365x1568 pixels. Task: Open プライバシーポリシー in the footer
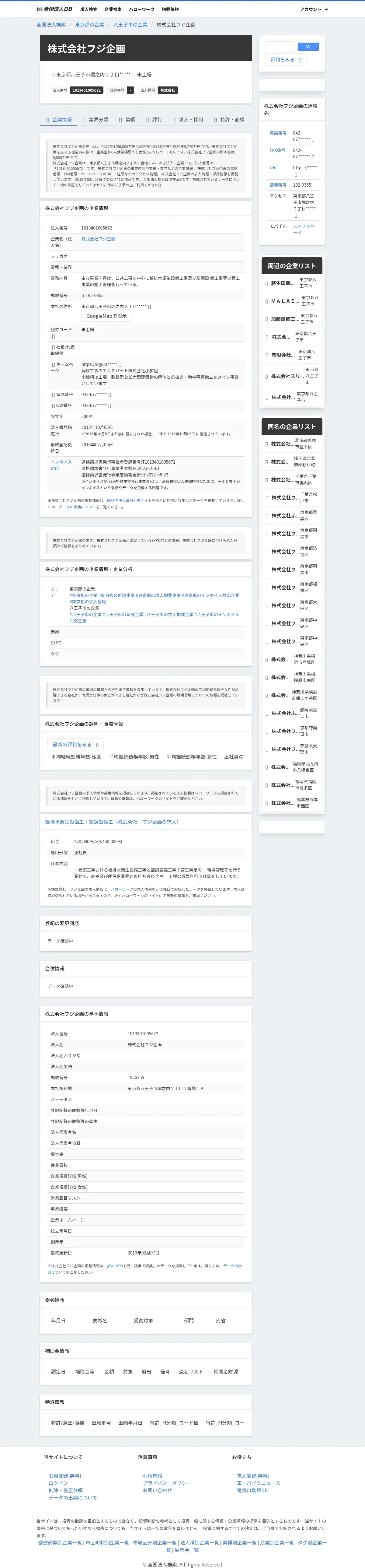167,1483
